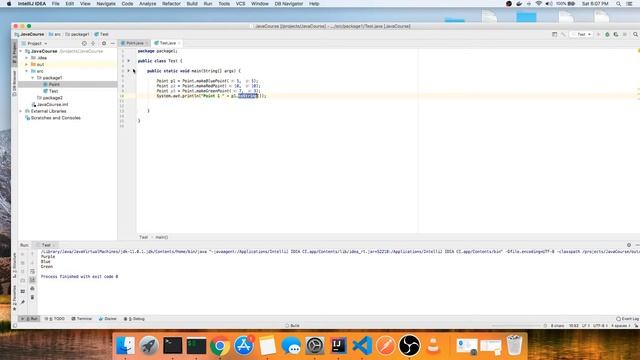This screenshot has width=640, height=360.
Task: Expand the out folder
Action: tap(27, 64)
